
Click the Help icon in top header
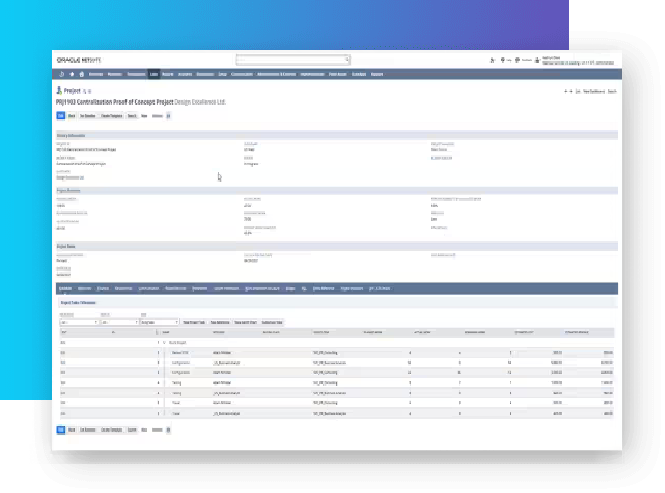(x=503, y=60)
